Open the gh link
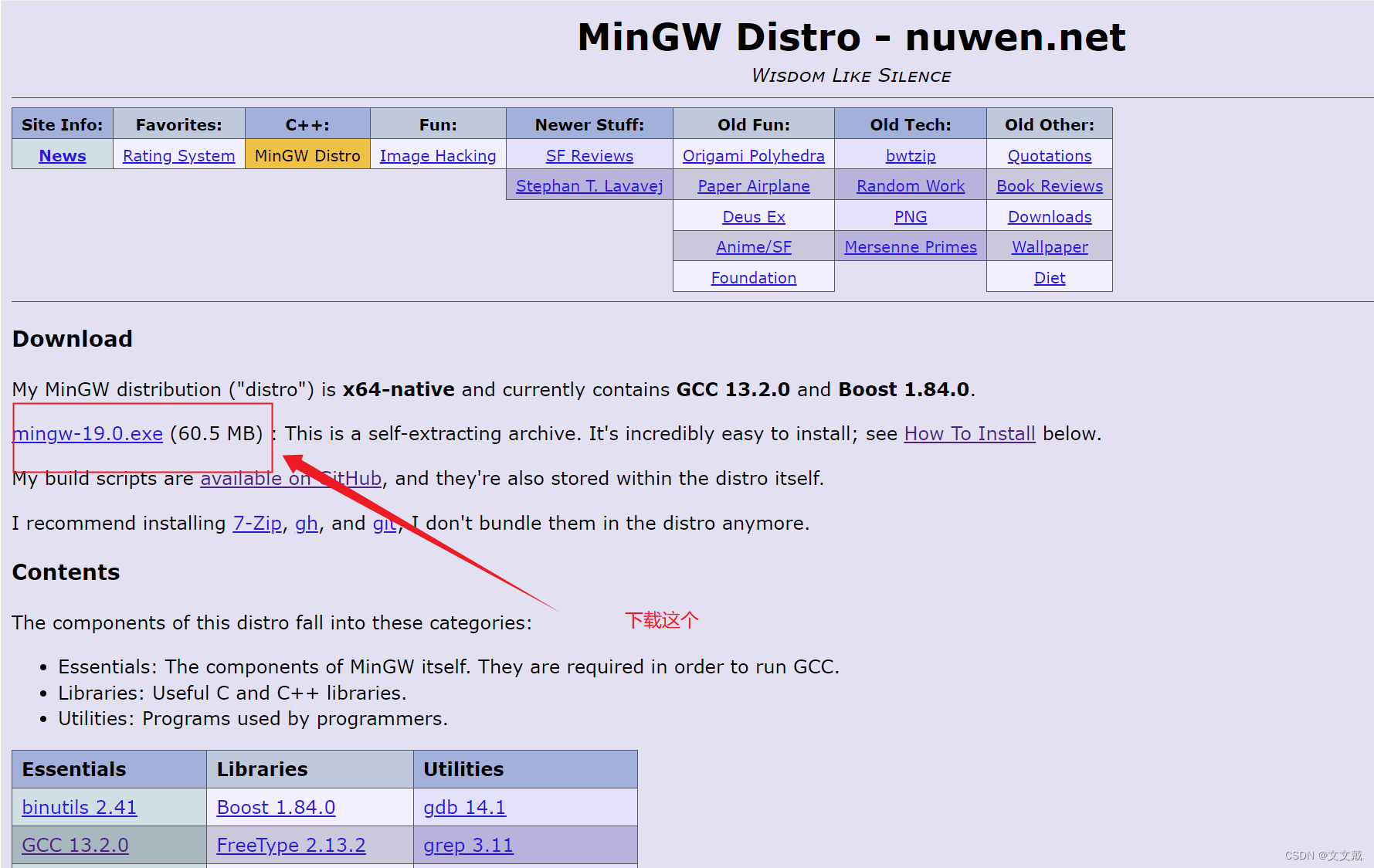Screen dimensions: 1374x868 coord(307,523)
